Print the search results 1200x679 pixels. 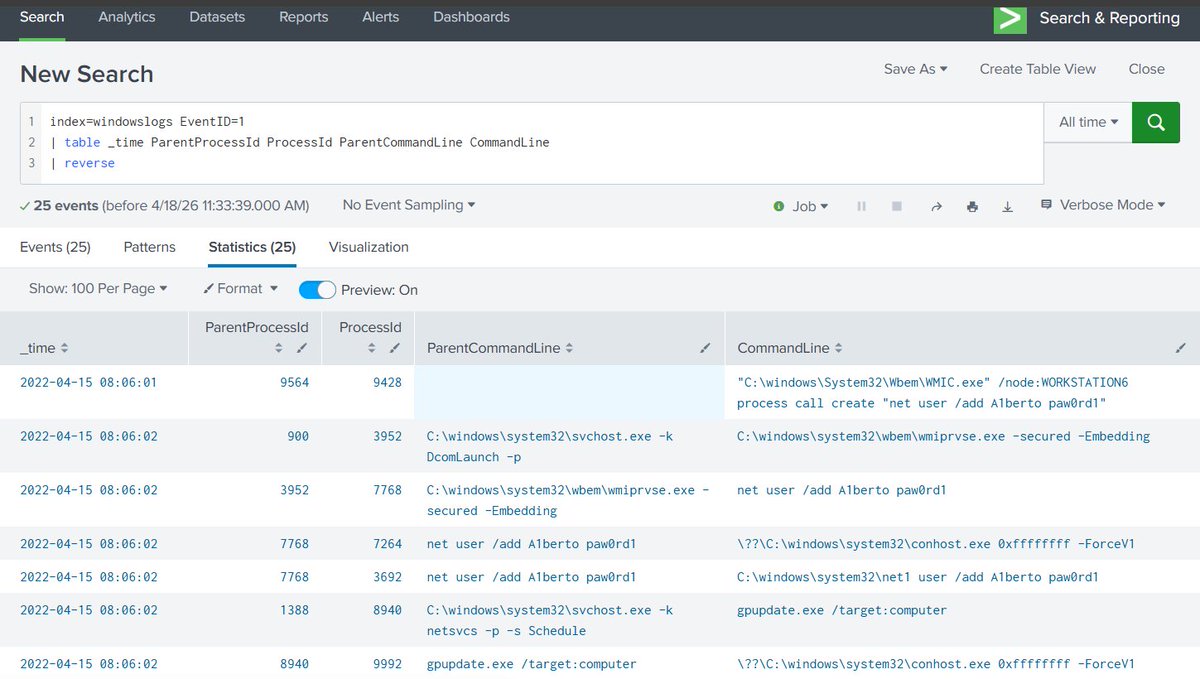pos(971,206)
